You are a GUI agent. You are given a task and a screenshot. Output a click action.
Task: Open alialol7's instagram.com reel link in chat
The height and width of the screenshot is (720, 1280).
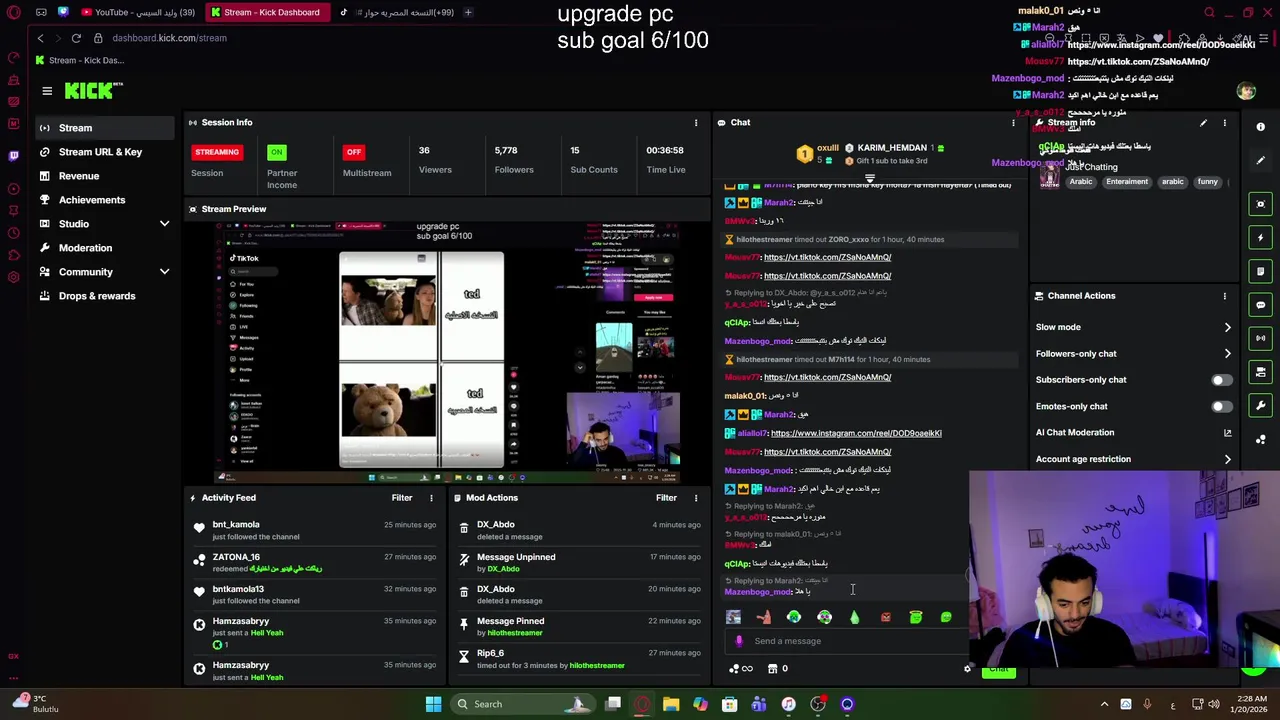coord(856,433)
